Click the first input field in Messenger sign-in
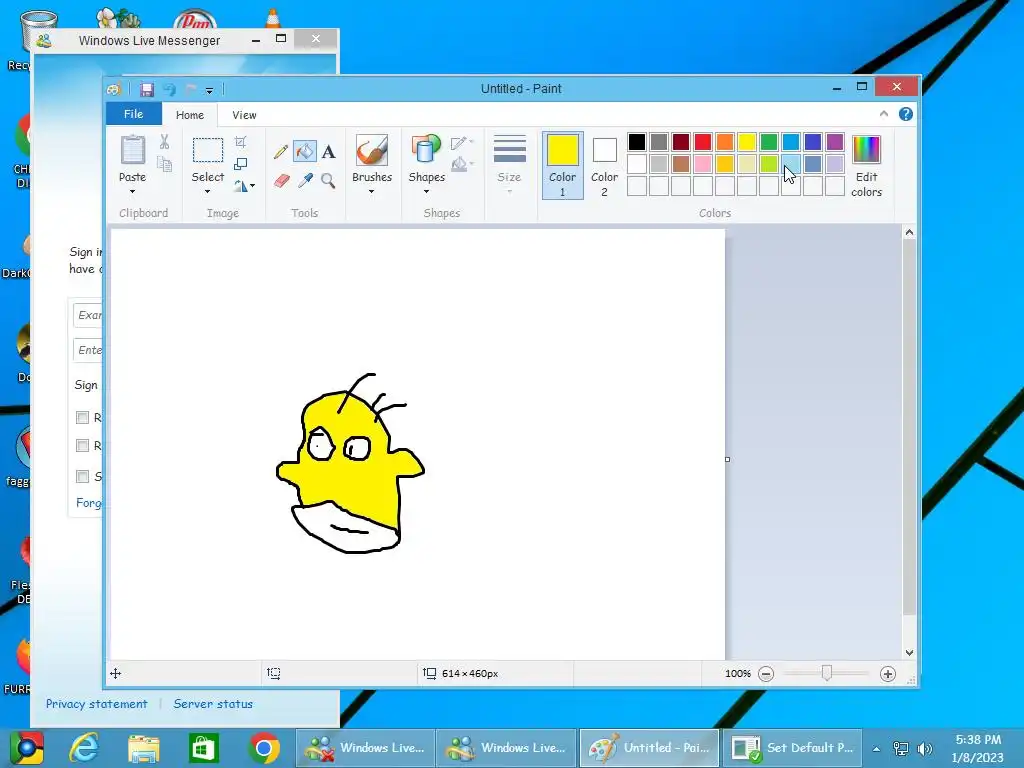 88,315
